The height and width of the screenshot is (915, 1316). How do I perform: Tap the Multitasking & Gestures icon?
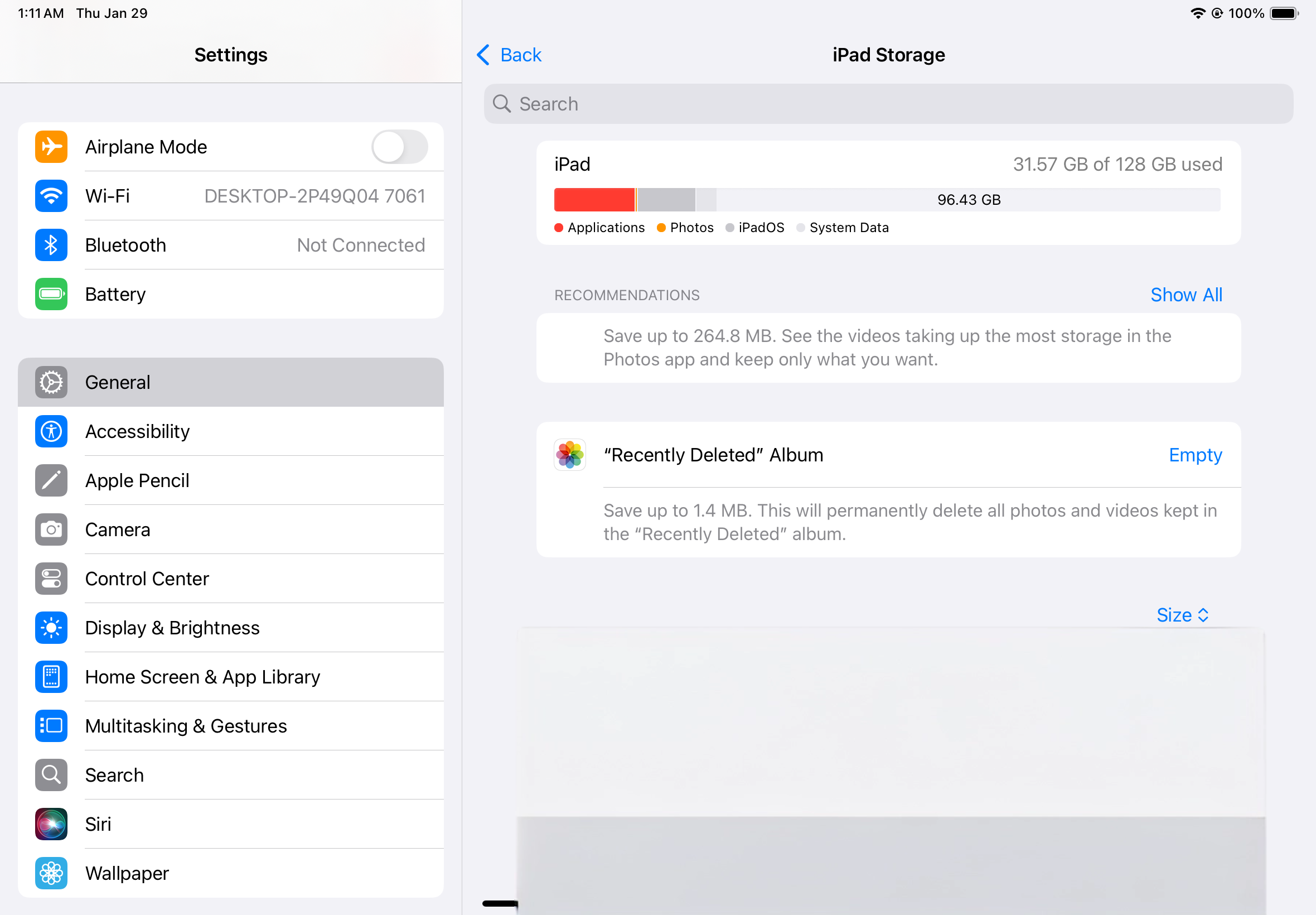tap(51, 726)
